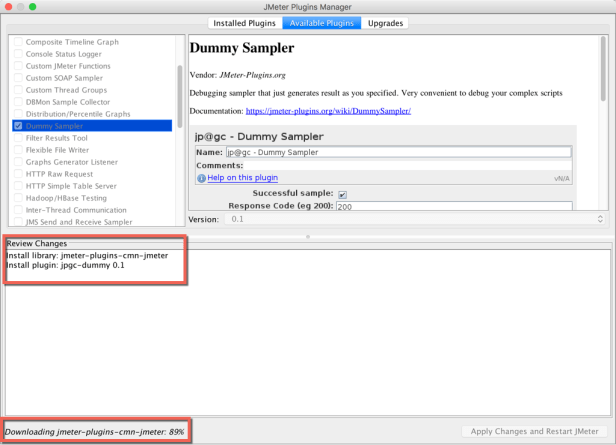Select JMS Send and Receive Sampler entry

(x=79, y=222)
